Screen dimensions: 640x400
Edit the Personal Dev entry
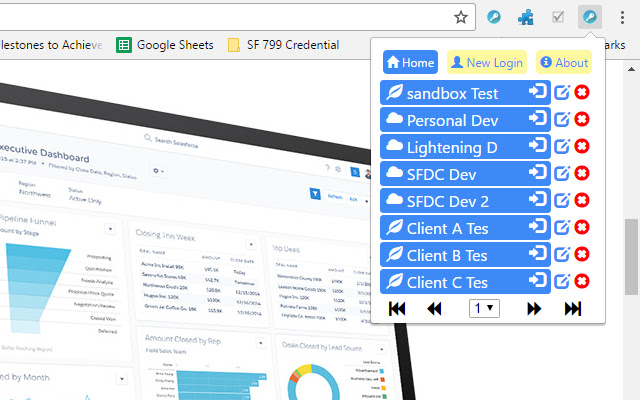562,119
